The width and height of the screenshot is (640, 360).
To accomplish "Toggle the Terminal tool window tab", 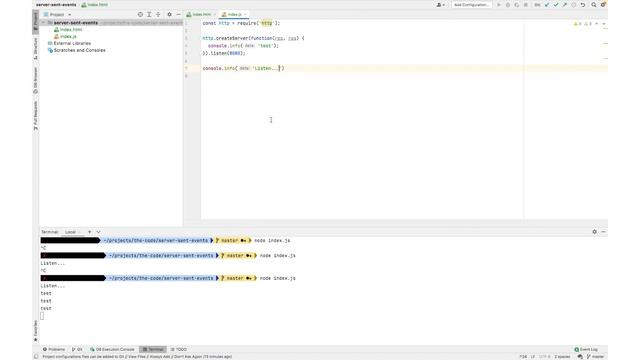I will 153,349.
